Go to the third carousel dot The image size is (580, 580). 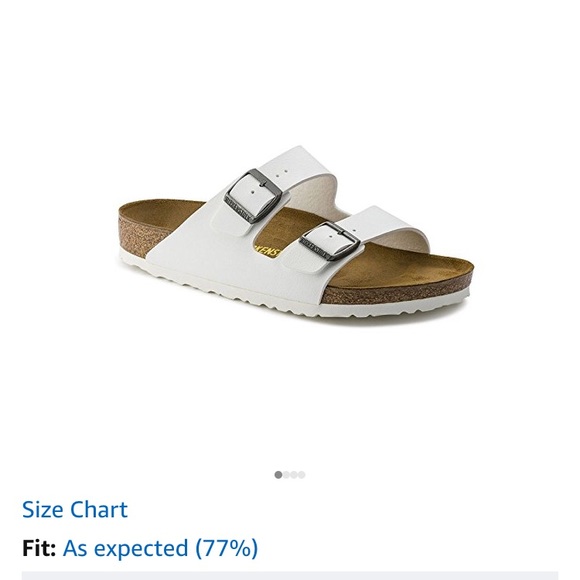pos(294,475)
